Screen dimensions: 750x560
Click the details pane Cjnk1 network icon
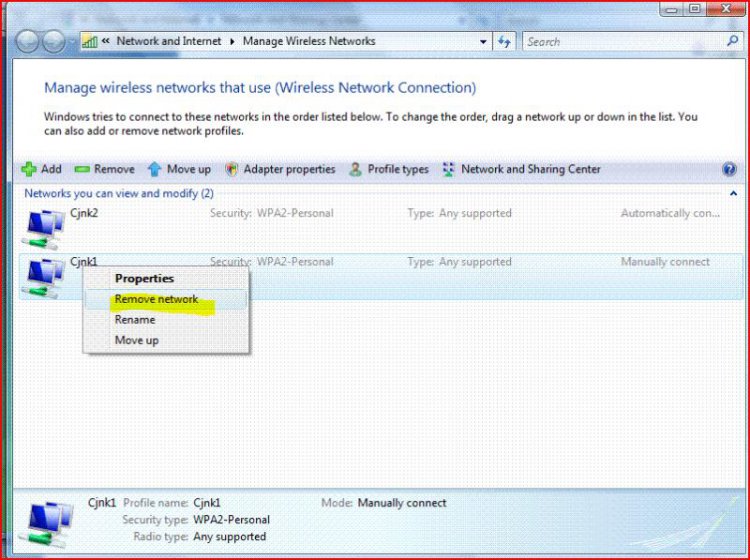[46, 523]
